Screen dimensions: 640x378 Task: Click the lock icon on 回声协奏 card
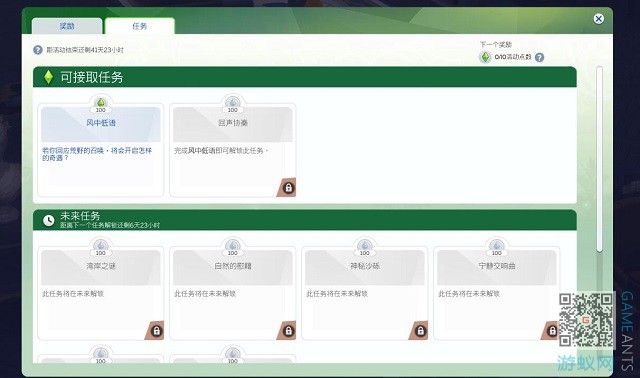tap(288, 188)
